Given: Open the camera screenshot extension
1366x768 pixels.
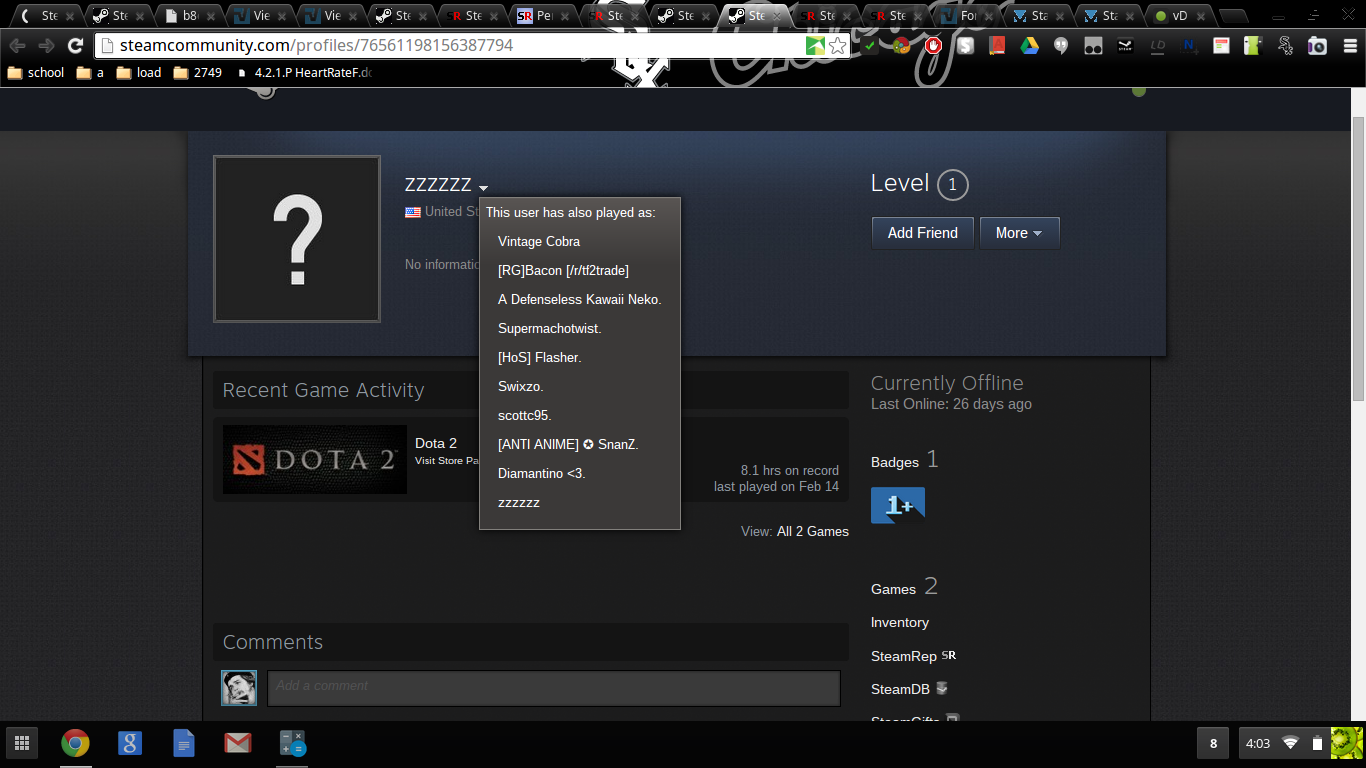Looking at the screenshot, I should pos(1317,46).
